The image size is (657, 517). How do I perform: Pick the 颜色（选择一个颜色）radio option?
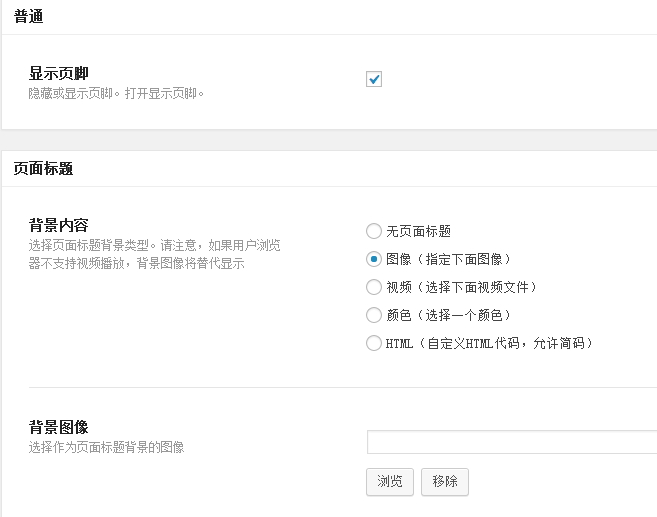tap(374, 315)
